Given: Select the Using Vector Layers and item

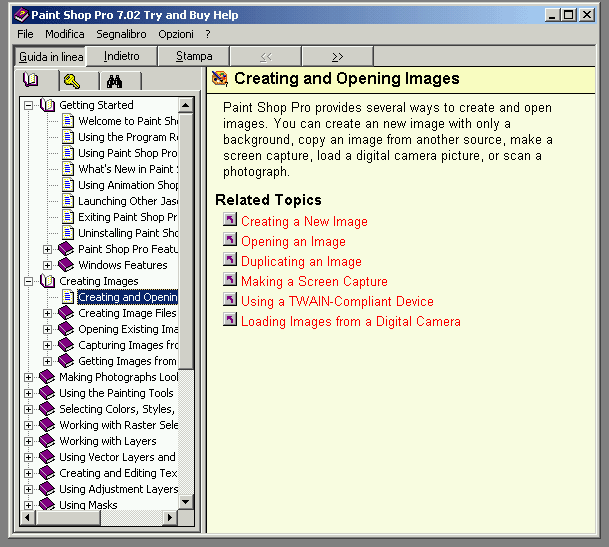Looking at the screenshot, I should point(117,457).
